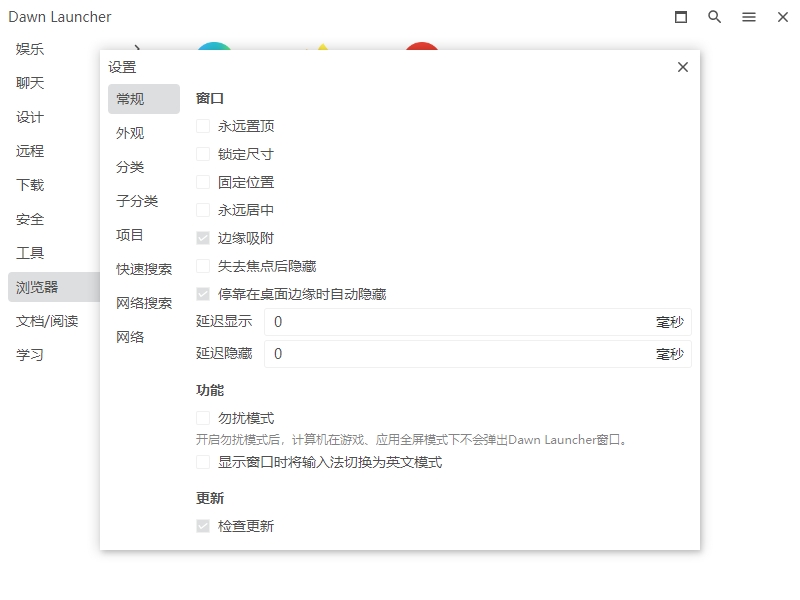Select the 网络搜索 settings tab
The image size is (800, 600).
(143, 303)
